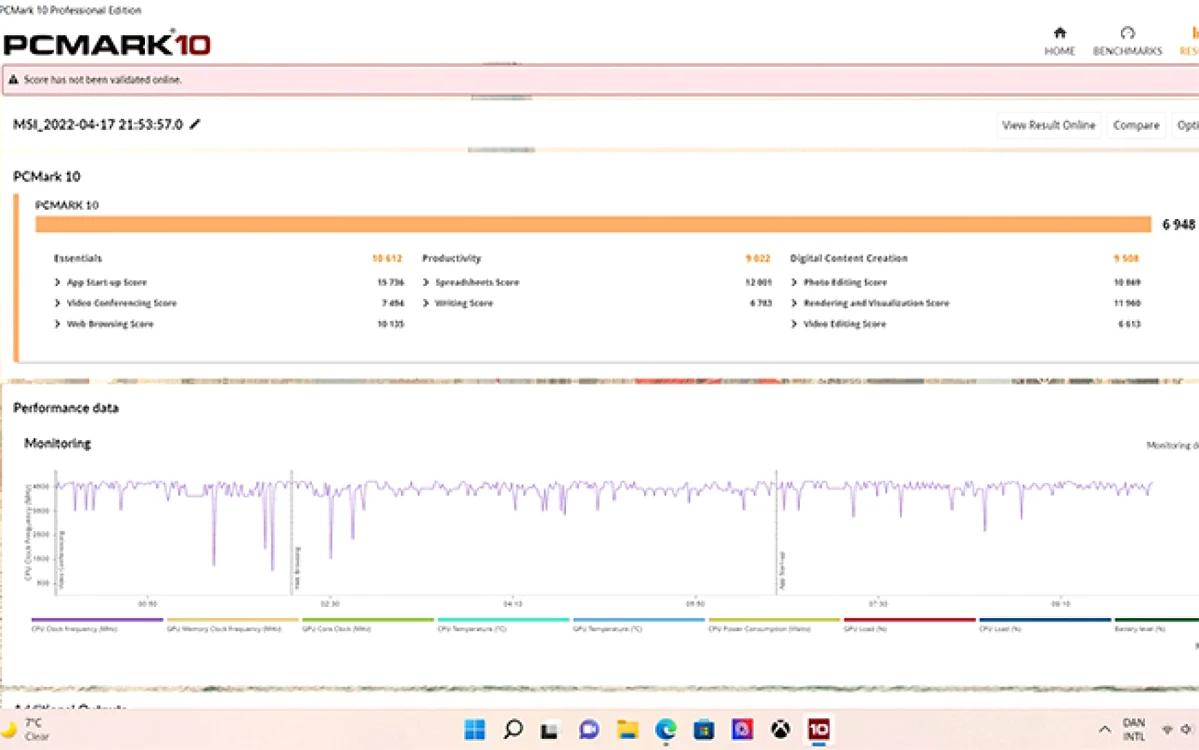Image resolution: width=1199 pixels, height=750 pixels.
Task: Click the Digital Content Creation heading
Action: pos(849,258)
